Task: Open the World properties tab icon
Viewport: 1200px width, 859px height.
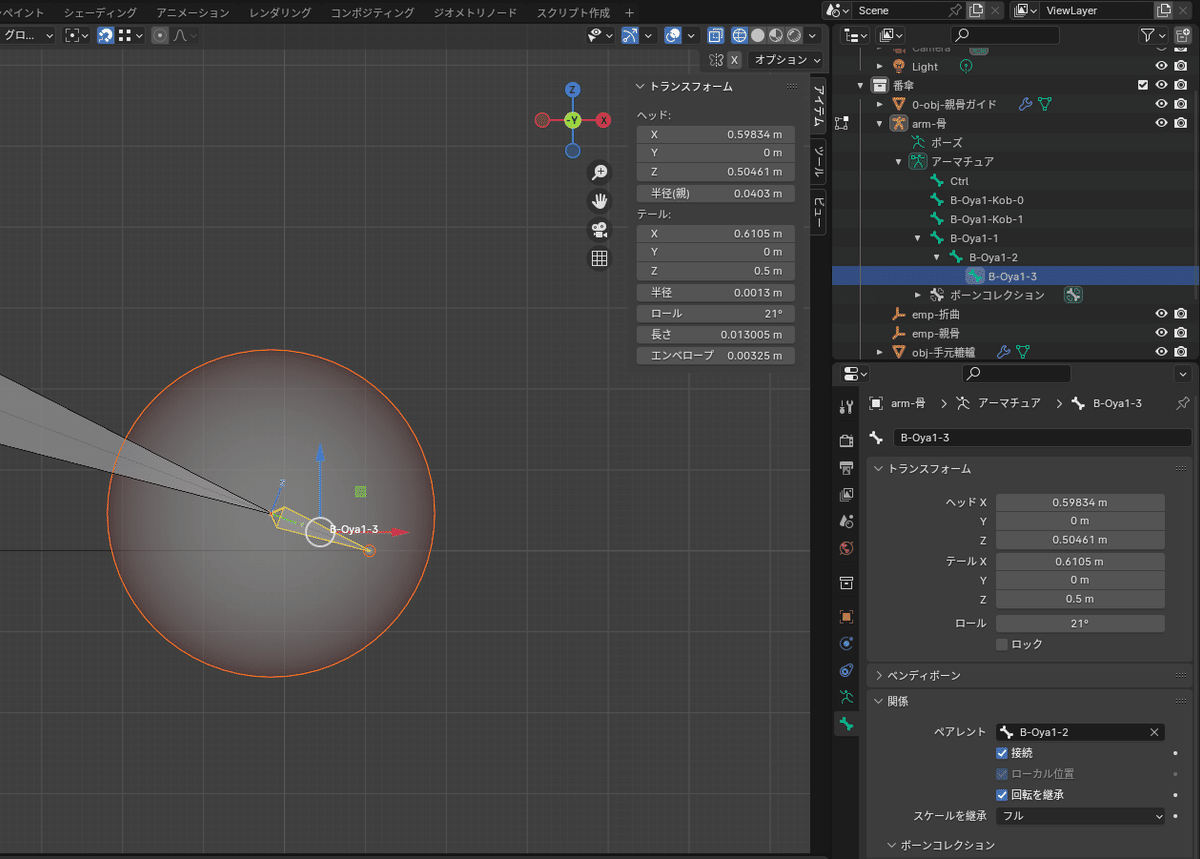Action: click(846, 547)
